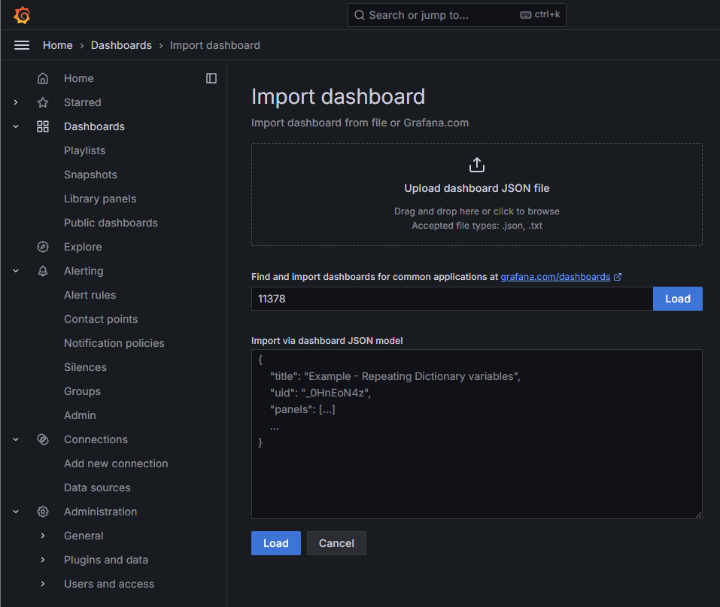Click the Import dashboard breadcrumb text

(x=215, y=45)
